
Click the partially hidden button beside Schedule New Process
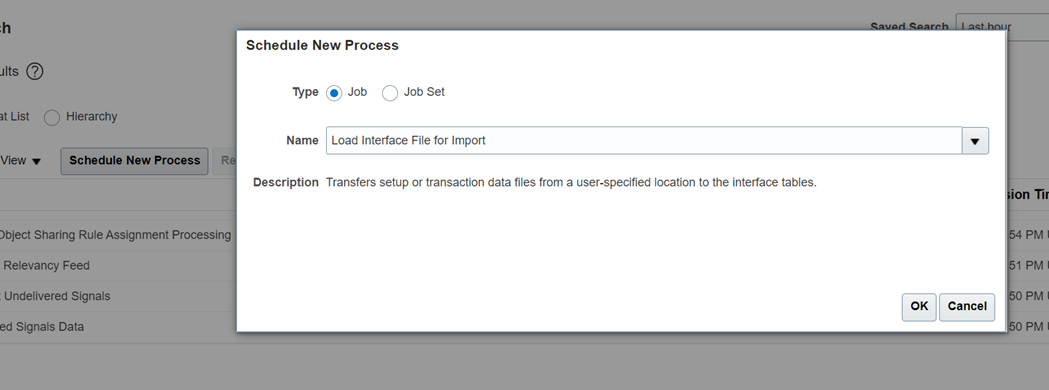[x=225, y=161]
